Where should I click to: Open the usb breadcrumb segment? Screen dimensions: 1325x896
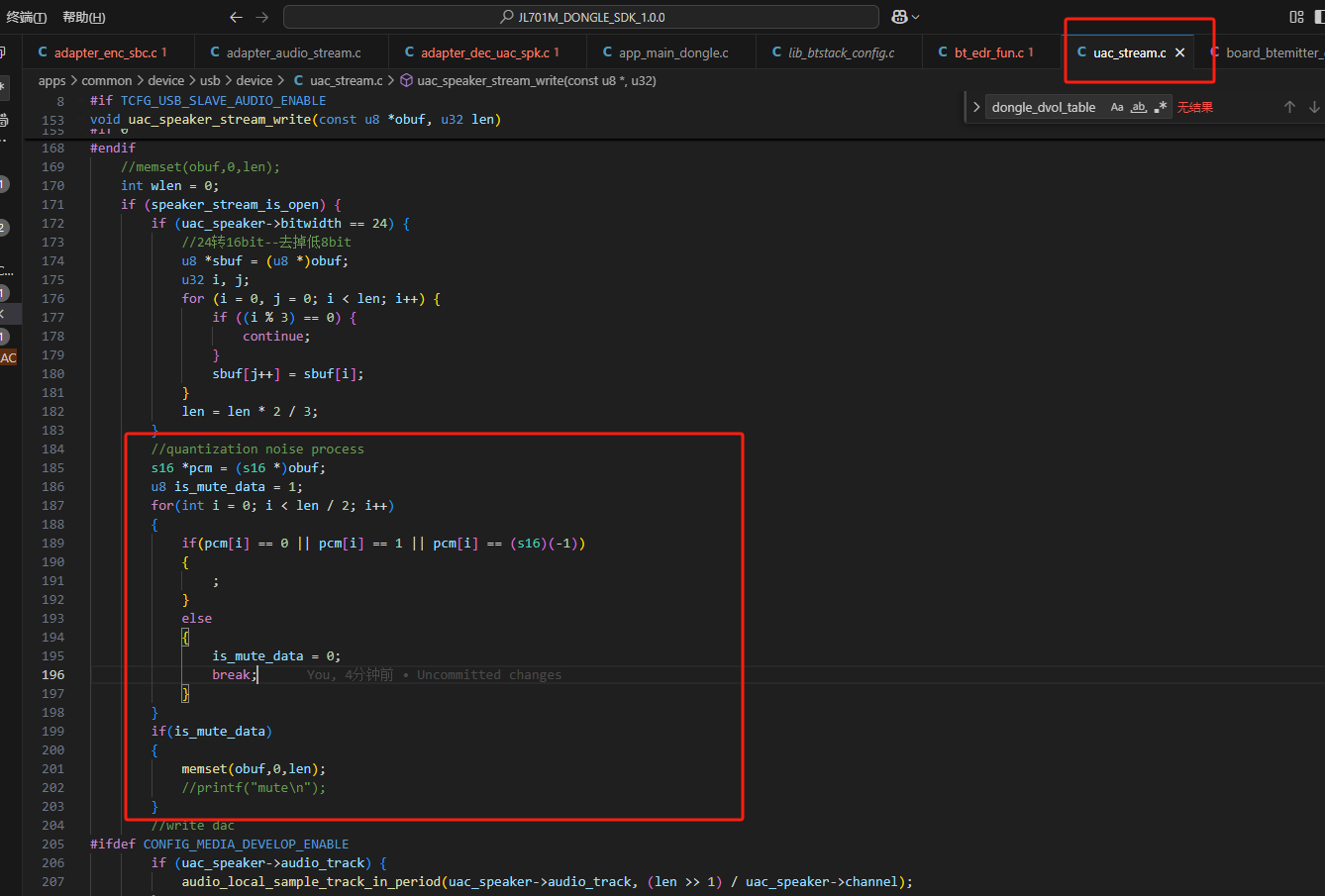click(210, 80)
